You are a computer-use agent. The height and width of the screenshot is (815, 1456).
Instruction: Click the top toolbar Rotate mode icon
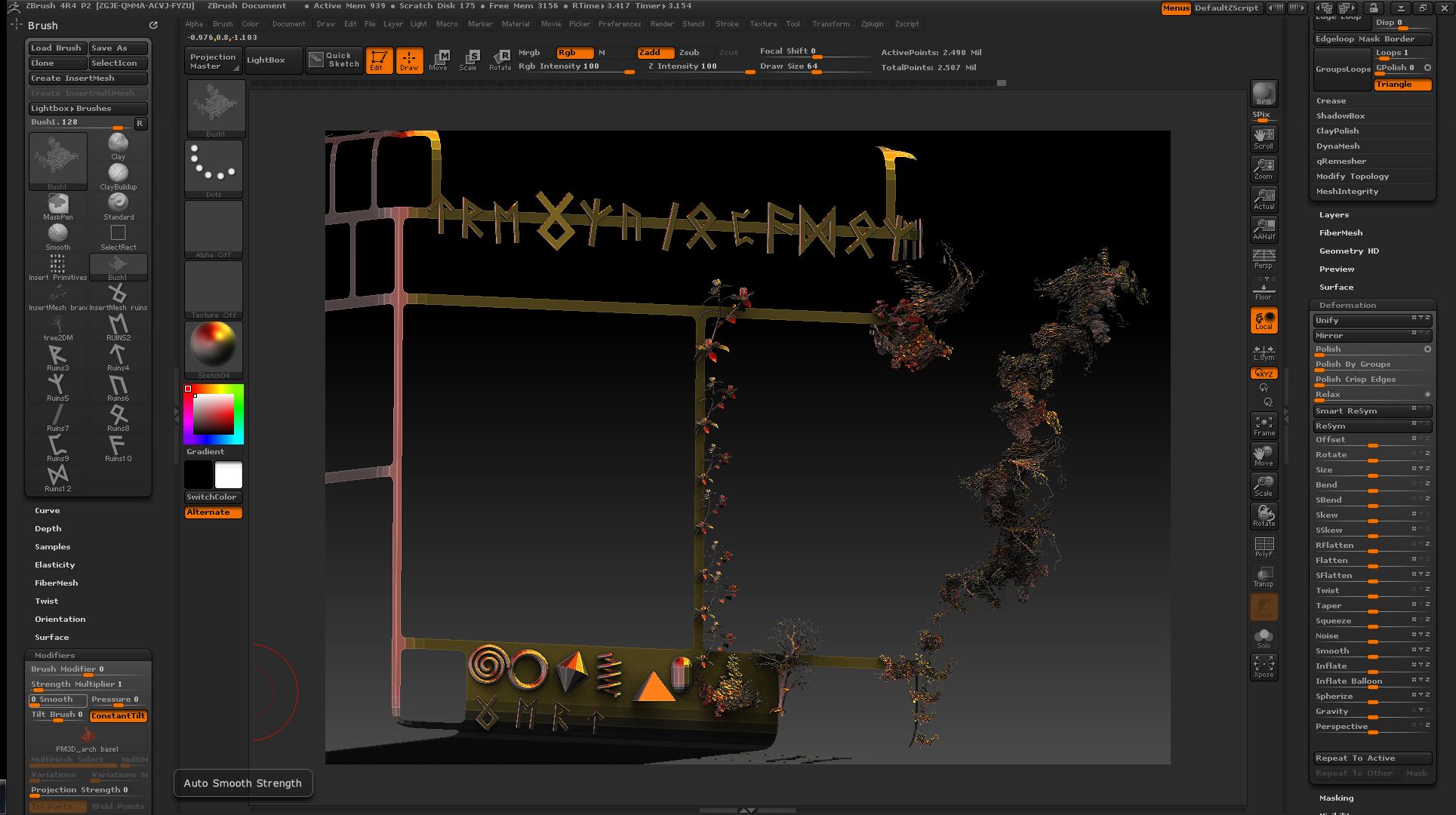500,60
